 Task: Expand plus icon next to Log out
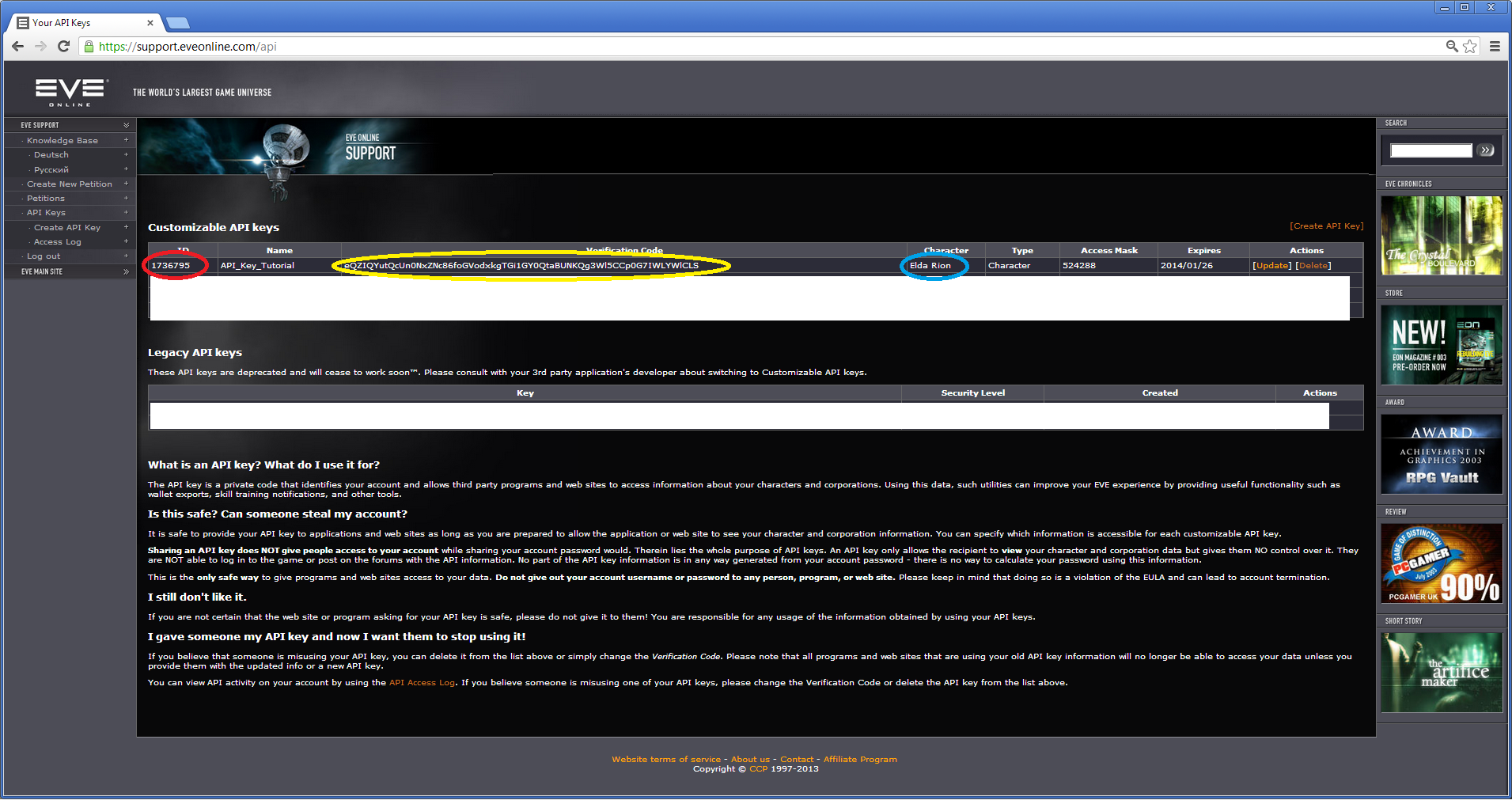coord(126,256)
